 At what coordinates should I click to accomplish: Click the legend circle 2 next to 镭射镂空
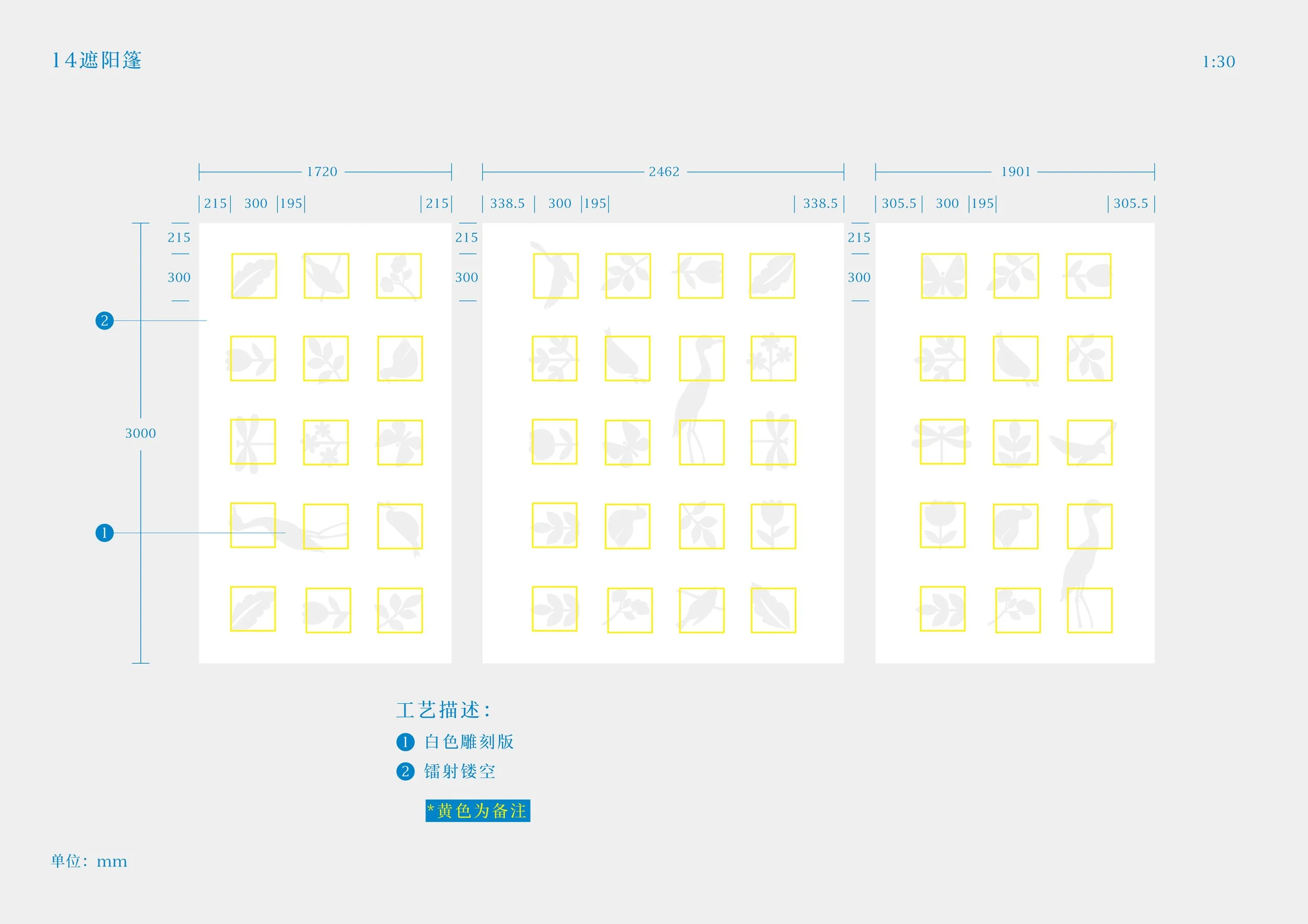(405, 771)
